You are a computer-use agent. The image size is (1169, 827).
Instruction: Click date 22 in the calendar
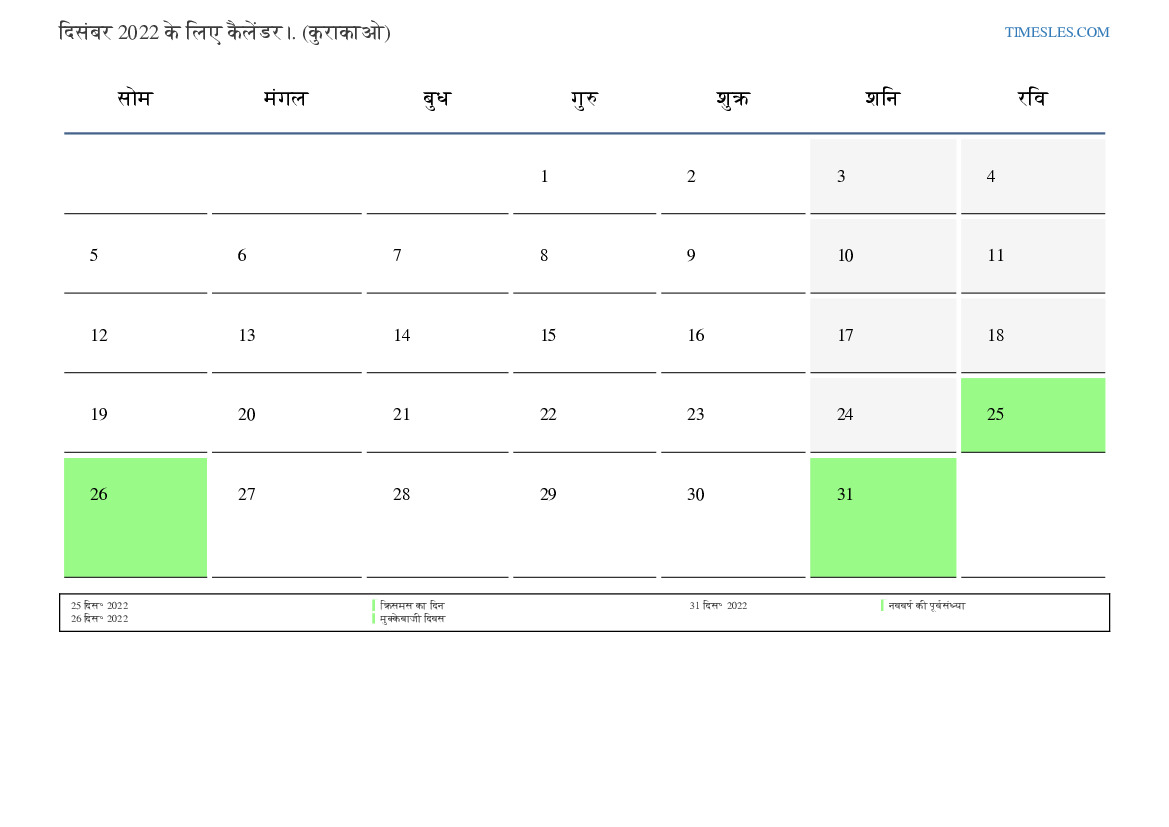coord(584,415)
